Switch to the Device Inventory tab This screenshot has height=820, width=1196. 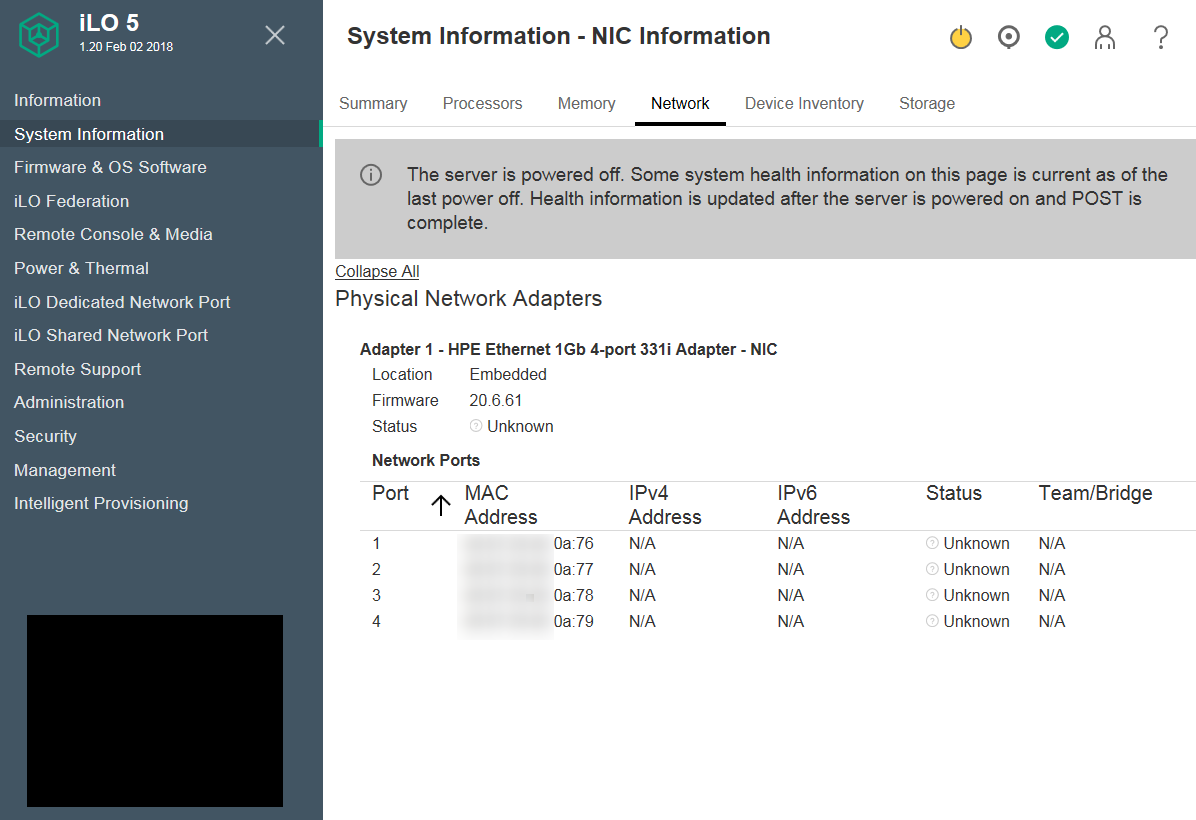(x=804, y=103)
